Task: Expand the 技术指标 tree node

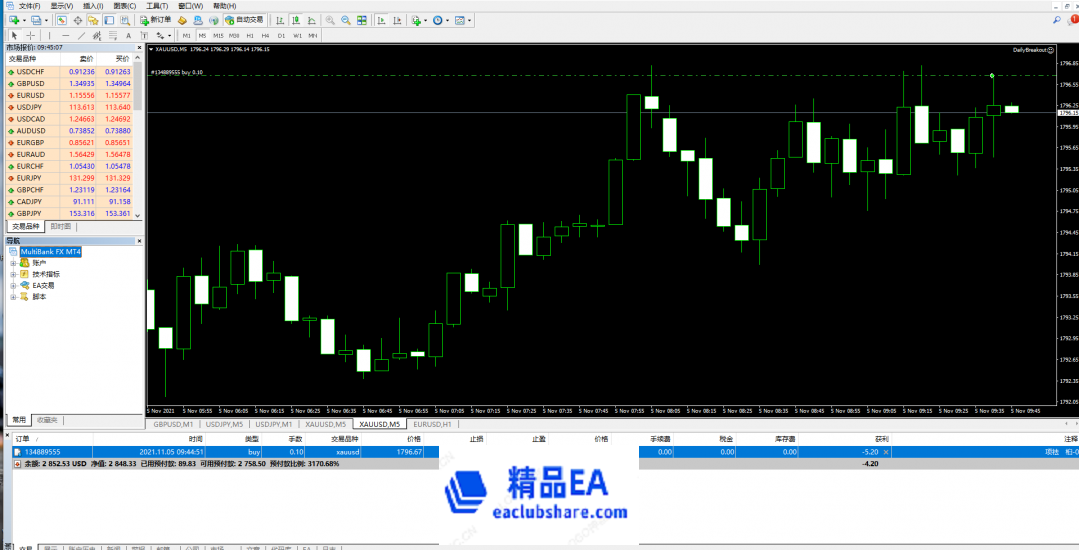Action: (x=13, y=274)
